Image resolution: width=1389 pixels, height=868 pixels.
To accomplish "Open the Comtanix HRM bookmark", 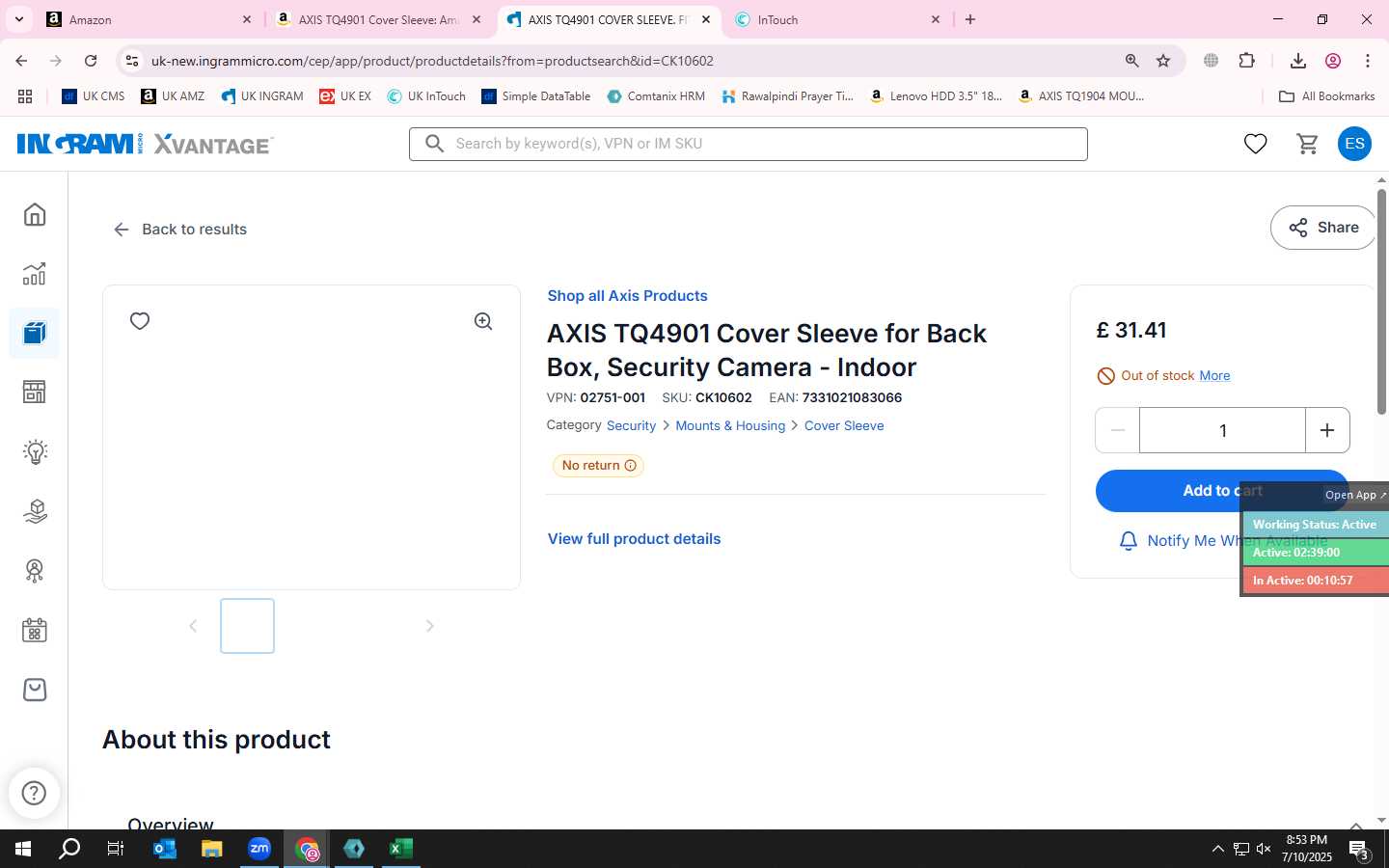I will pos(656,96).
